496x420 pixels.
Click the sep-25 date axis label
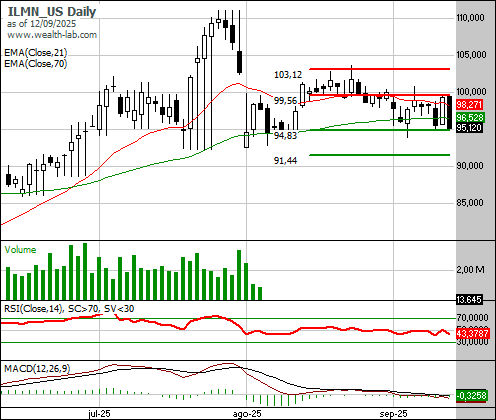[x=394, y=414]
